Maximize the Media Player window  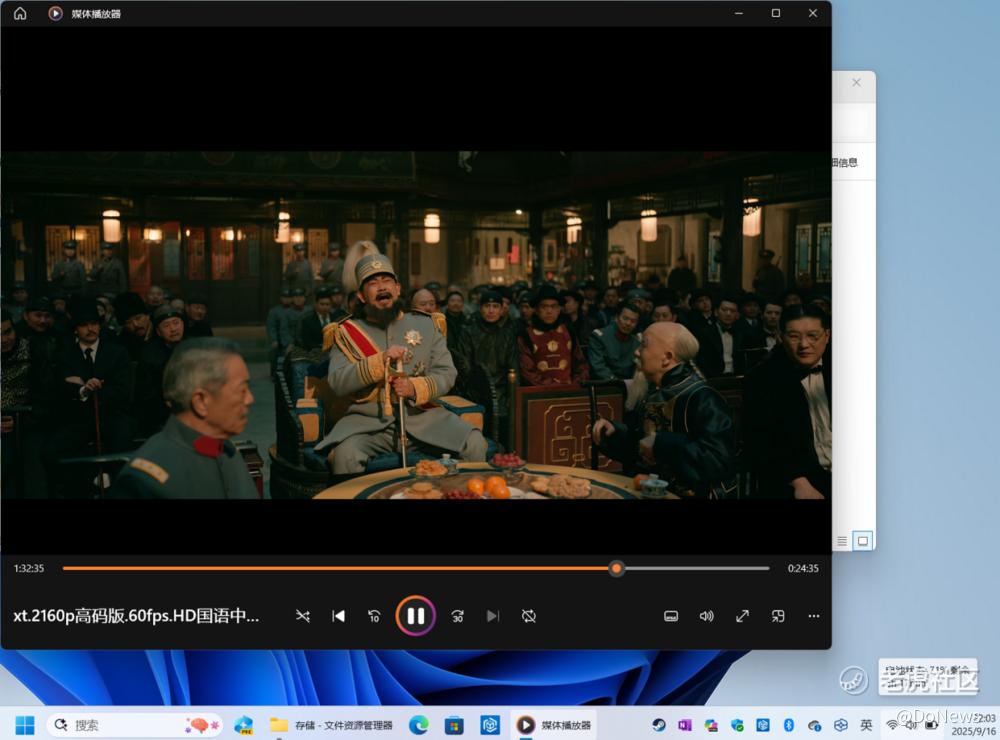pos(776,13)
